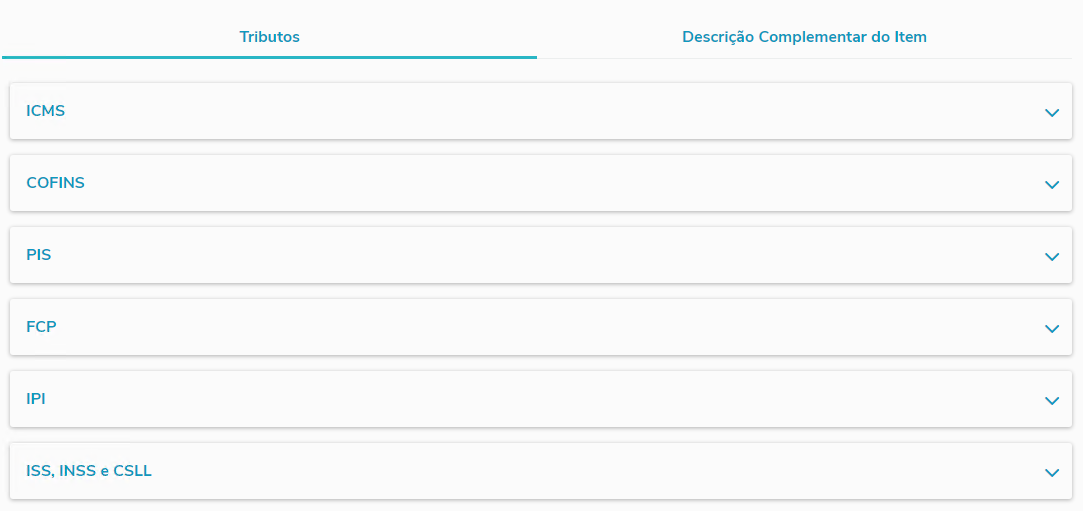This screenshot has width=1083, height=511.
Task: Click the IPI heading text
Action: click(x=36, y=399)
